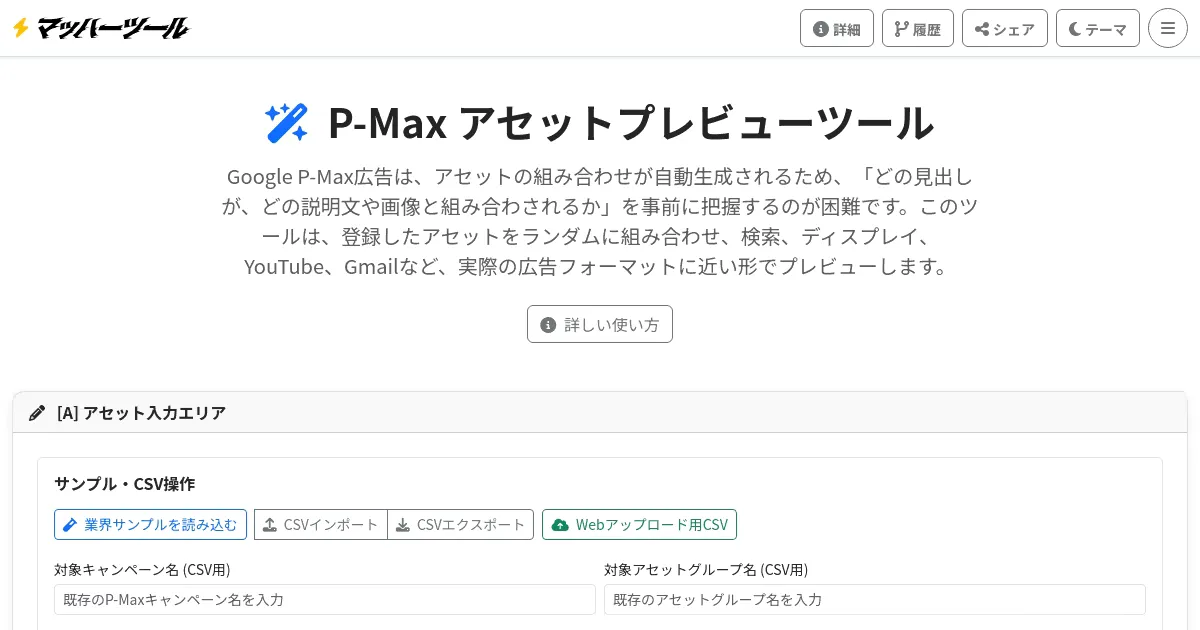Open the 詳しい使い方 usage guide

(x=600, y=324)
